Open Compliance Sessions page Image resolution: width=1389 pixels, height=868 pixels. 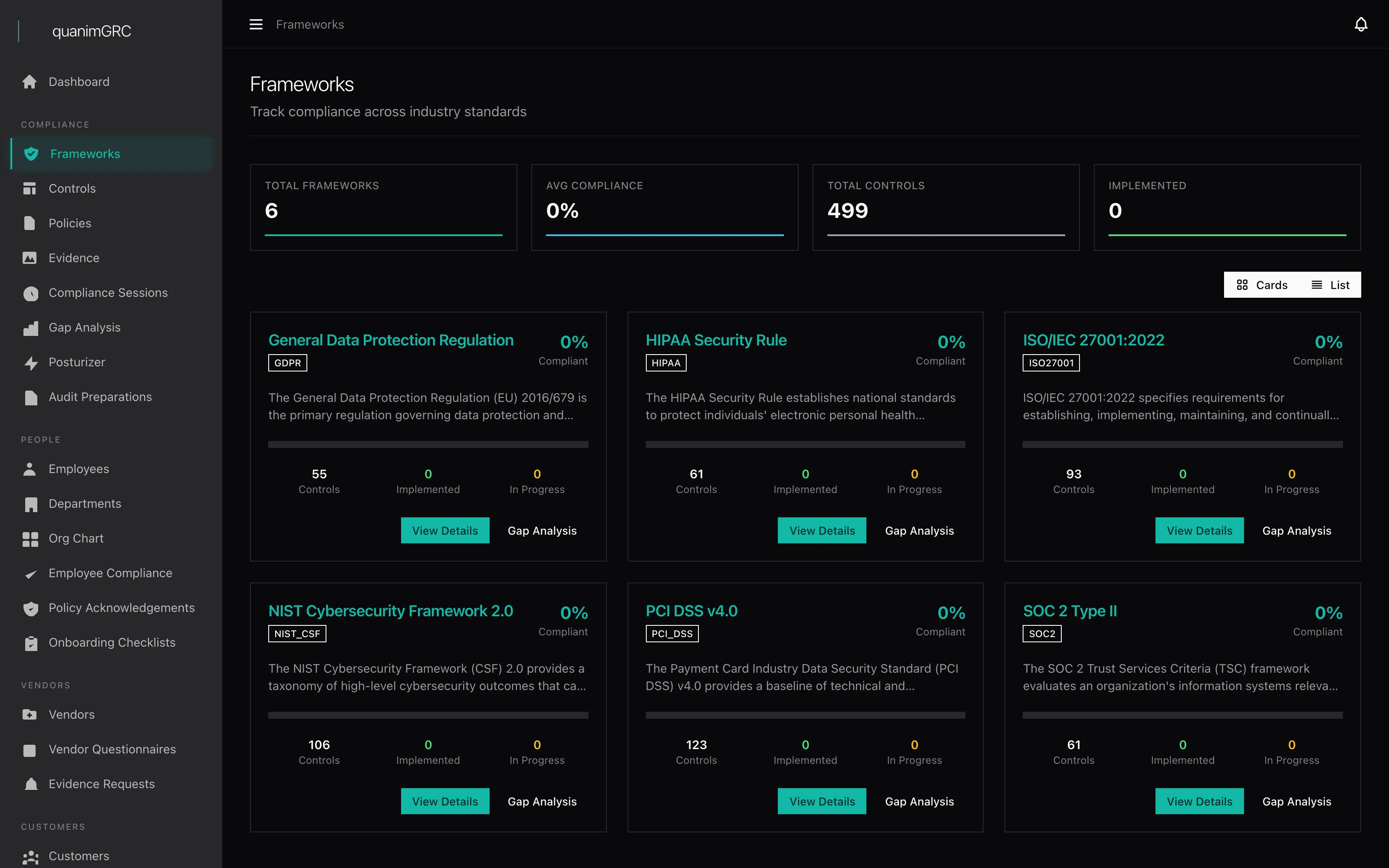112,293
